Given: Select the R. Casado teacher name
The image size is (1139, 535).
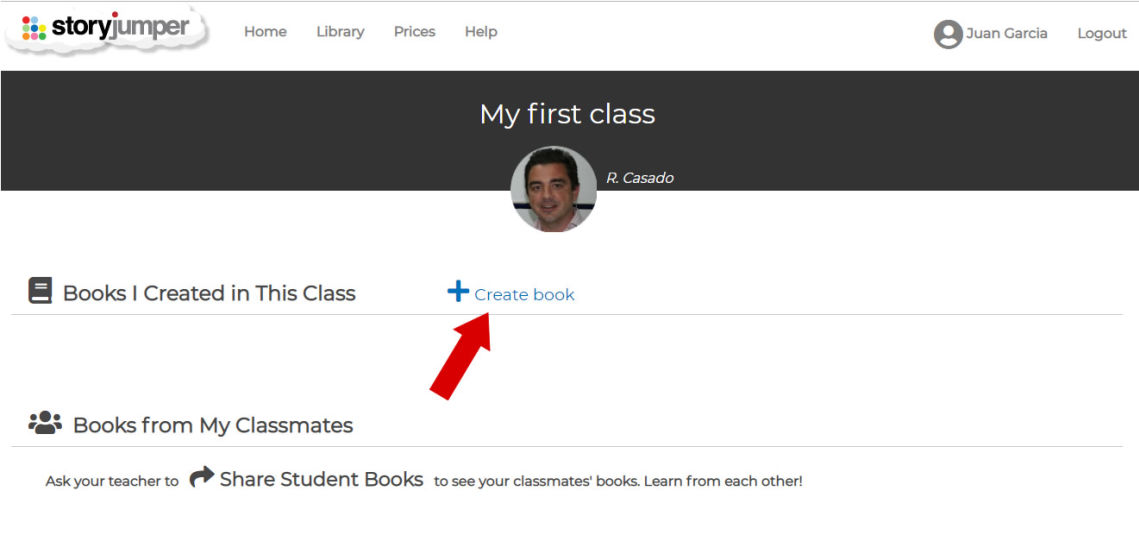Looking at the screenshot, I should tap(640, 178).
